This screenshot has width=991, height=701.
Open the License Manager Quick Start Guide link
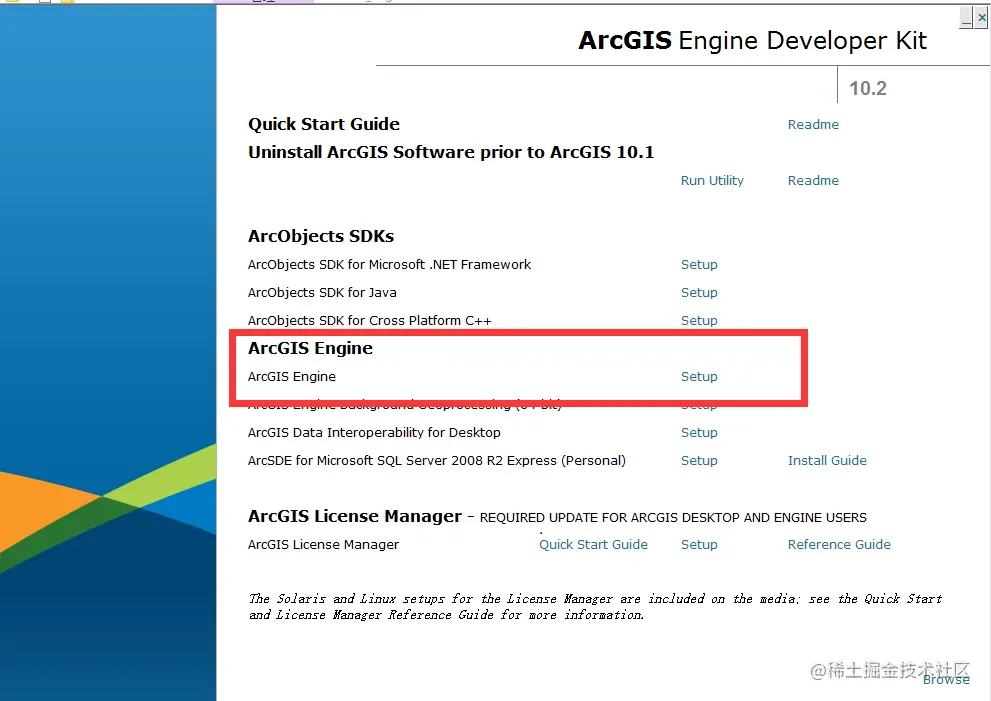(593, 544)
